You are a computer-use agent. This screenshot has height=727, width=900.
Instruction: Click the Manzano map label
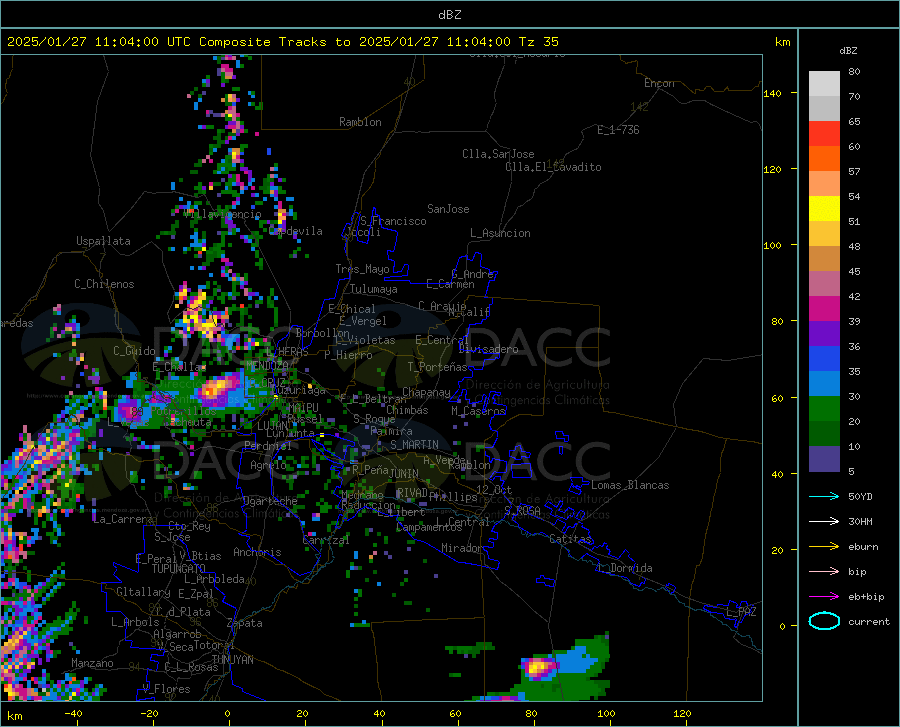[92, 663]
